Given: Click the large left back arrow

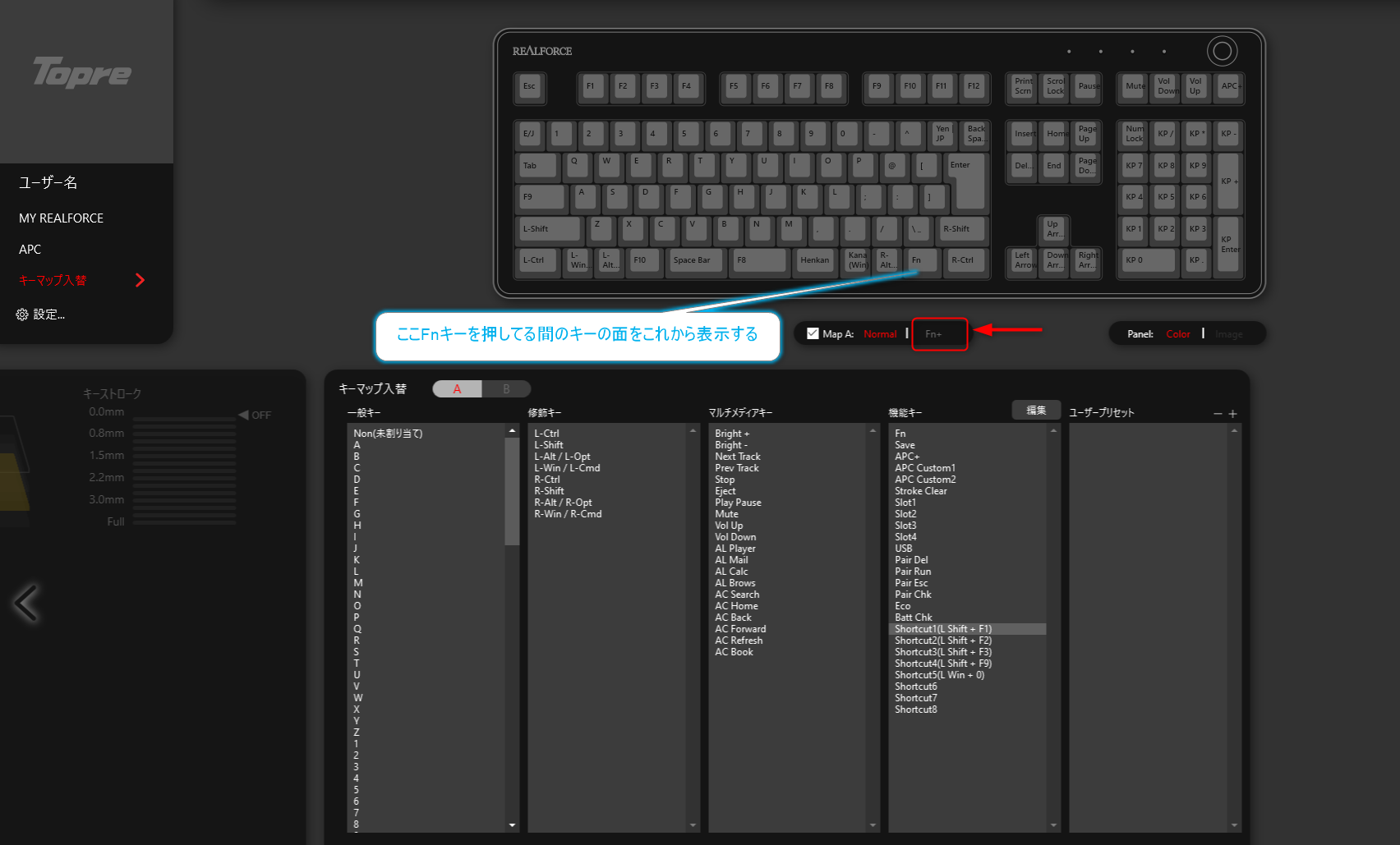Looking at the screenshot, I should click(26, 603).
